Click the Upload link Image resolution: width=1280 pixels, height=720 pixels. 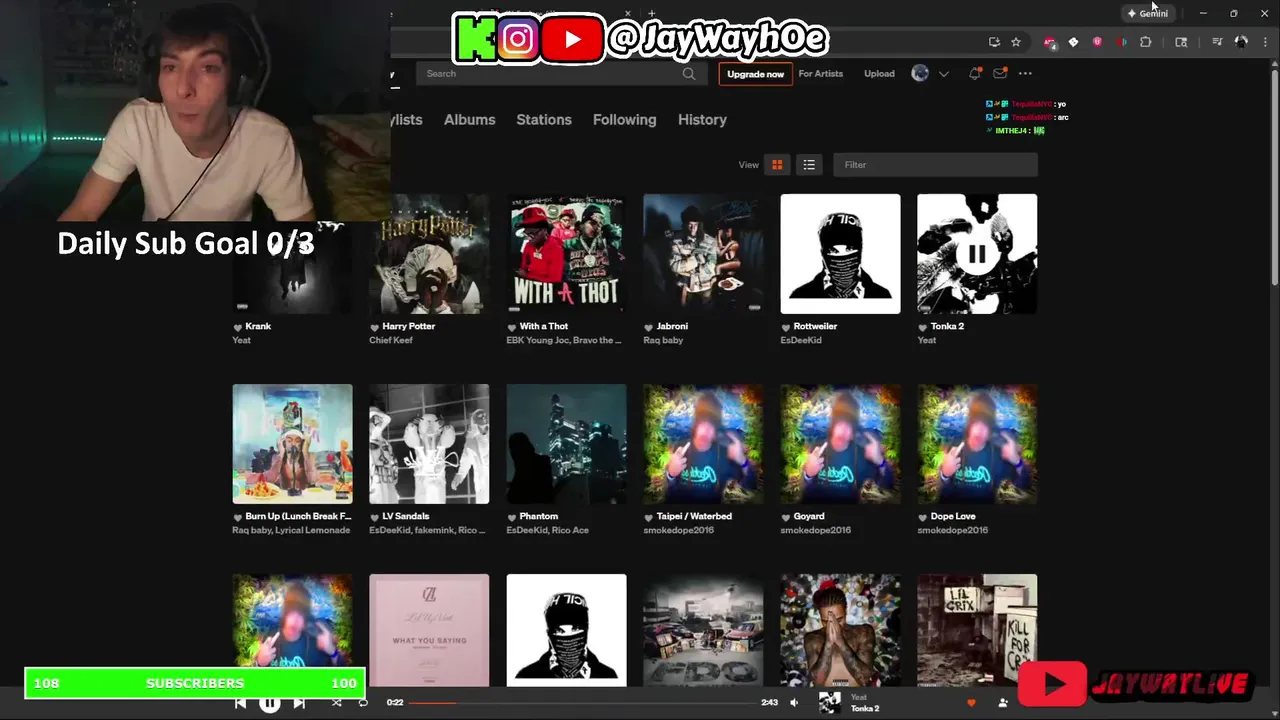click(879, 74)
